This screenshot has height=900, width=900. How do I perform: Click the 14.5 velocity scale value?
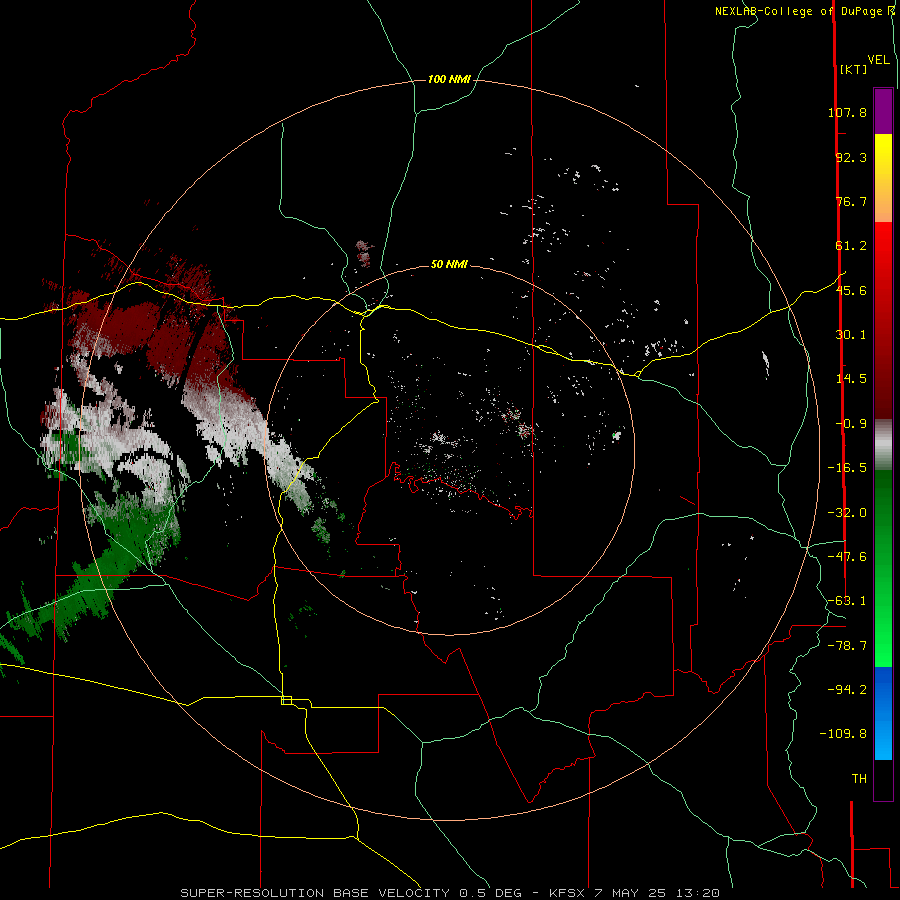851,379
